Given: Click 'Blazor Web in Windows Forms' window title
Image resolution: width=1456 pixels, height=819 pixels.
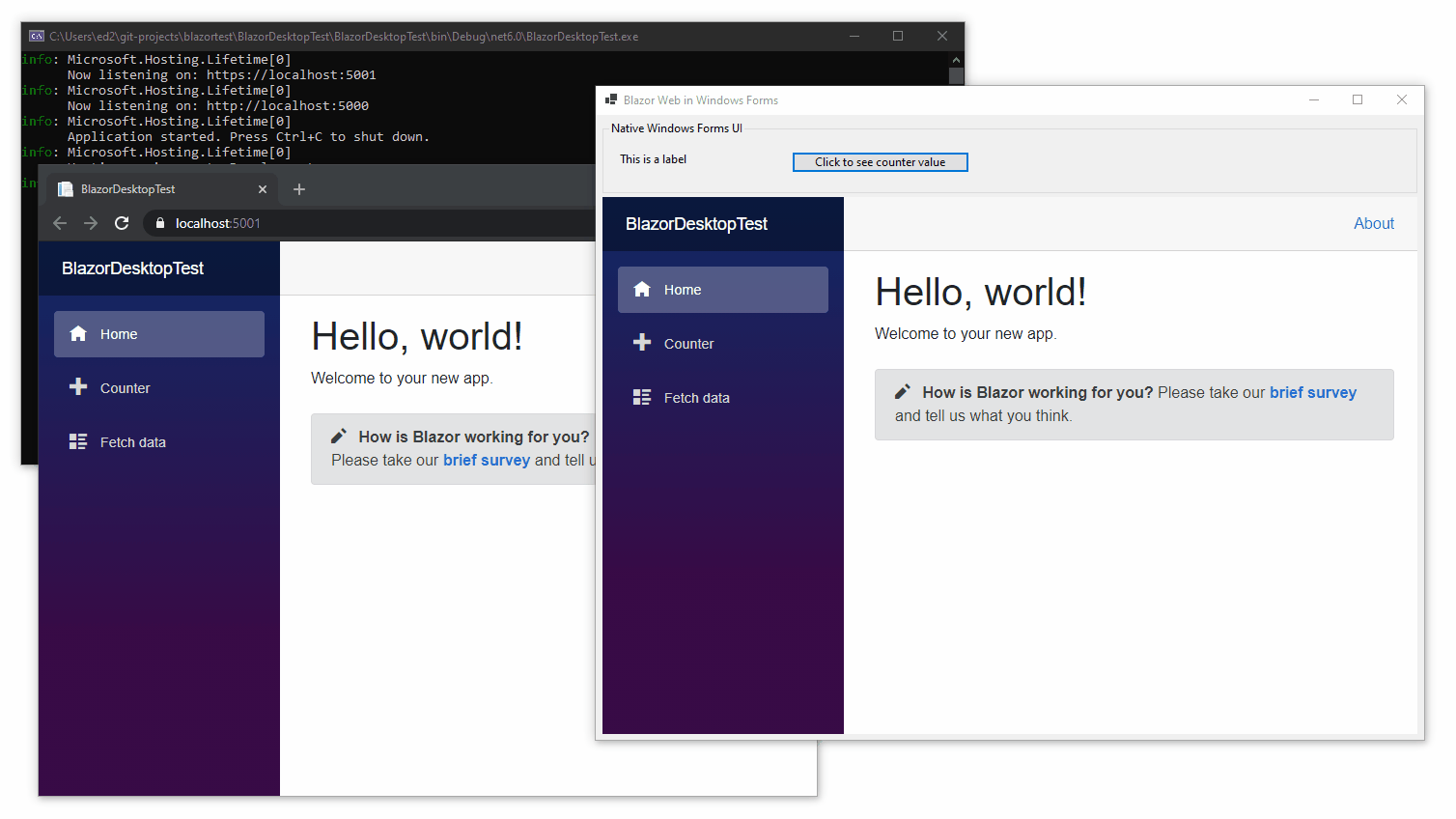Looking at the screenshot, I should click(x=701, y=100).
